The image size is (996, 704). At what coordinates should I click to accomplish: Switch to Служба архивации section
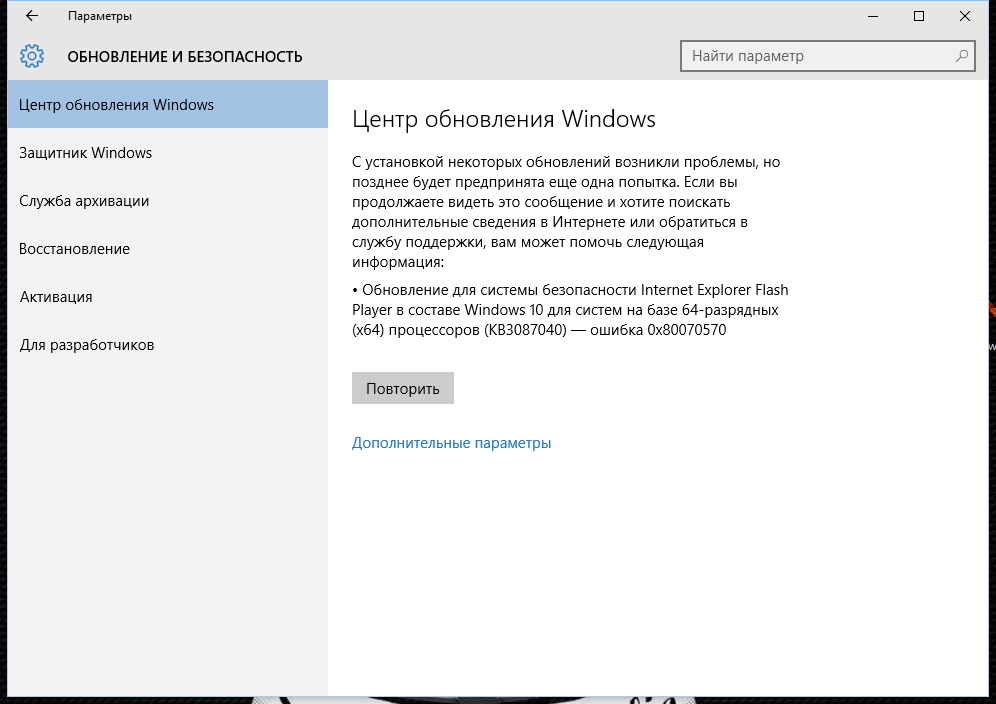84,201
